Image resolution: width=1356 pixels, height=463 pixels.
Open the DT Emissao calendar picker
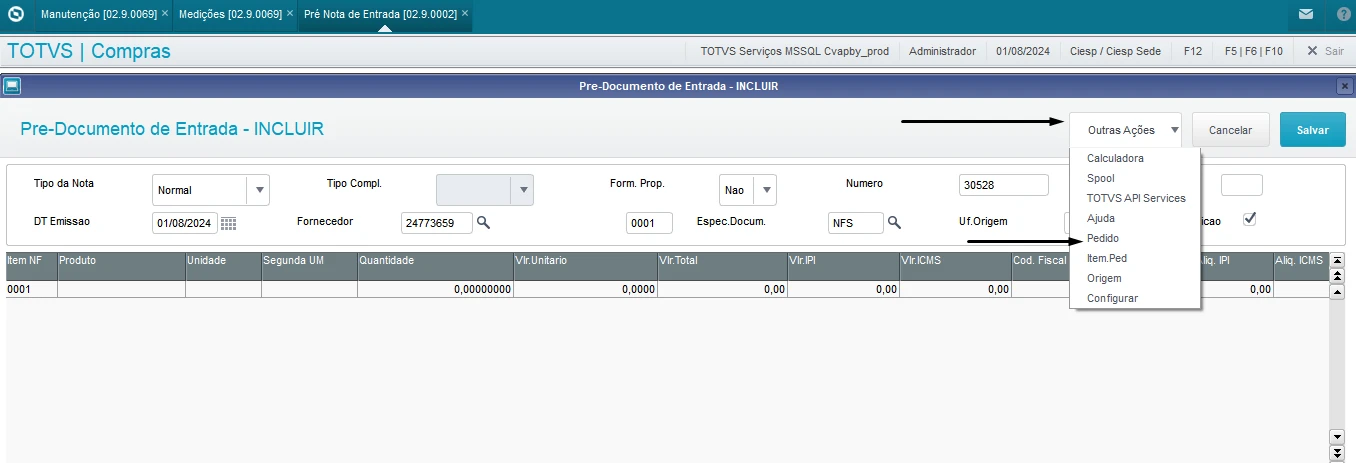228,223
